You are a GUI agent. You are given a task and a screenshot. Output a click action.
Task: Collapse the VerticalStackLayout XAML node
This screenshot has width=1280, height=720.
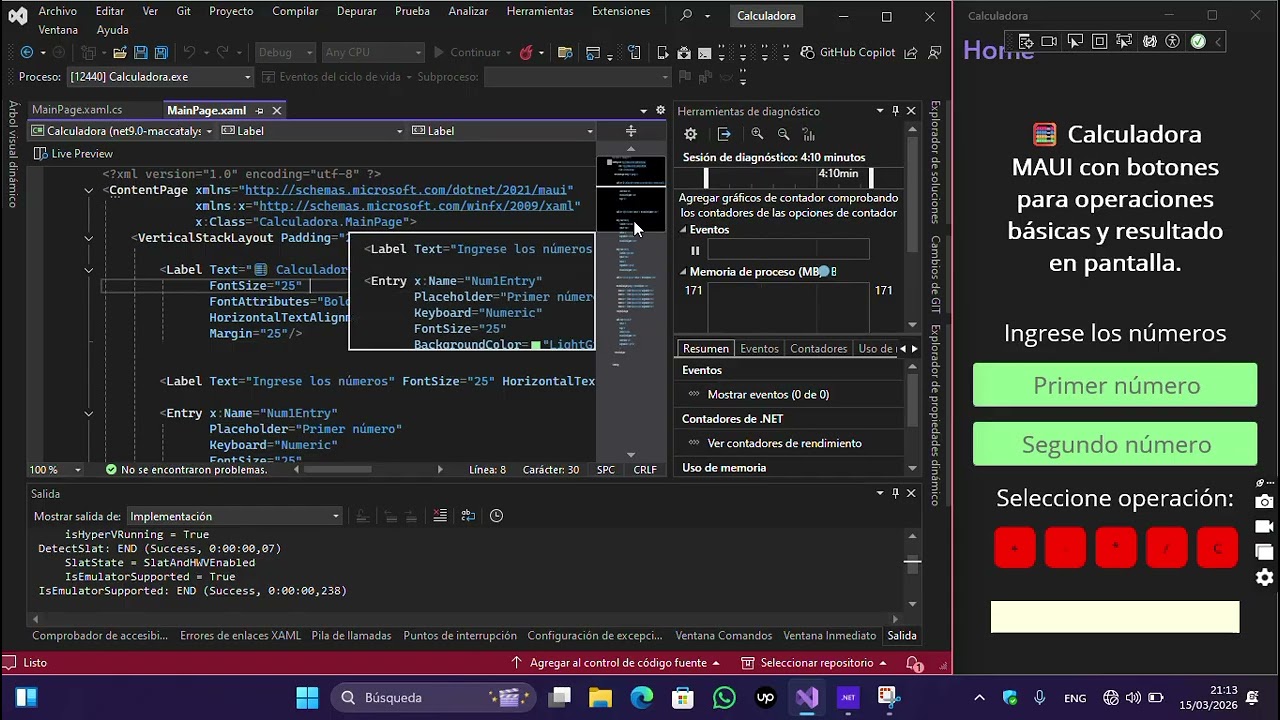tap(89, 238)
